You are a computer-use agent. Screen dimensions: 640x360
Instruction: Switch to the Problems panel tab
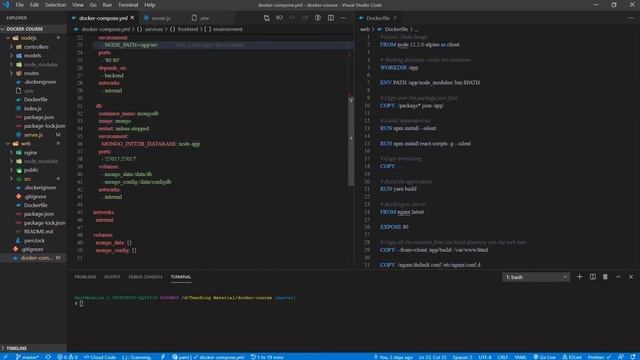click(85, 277)
